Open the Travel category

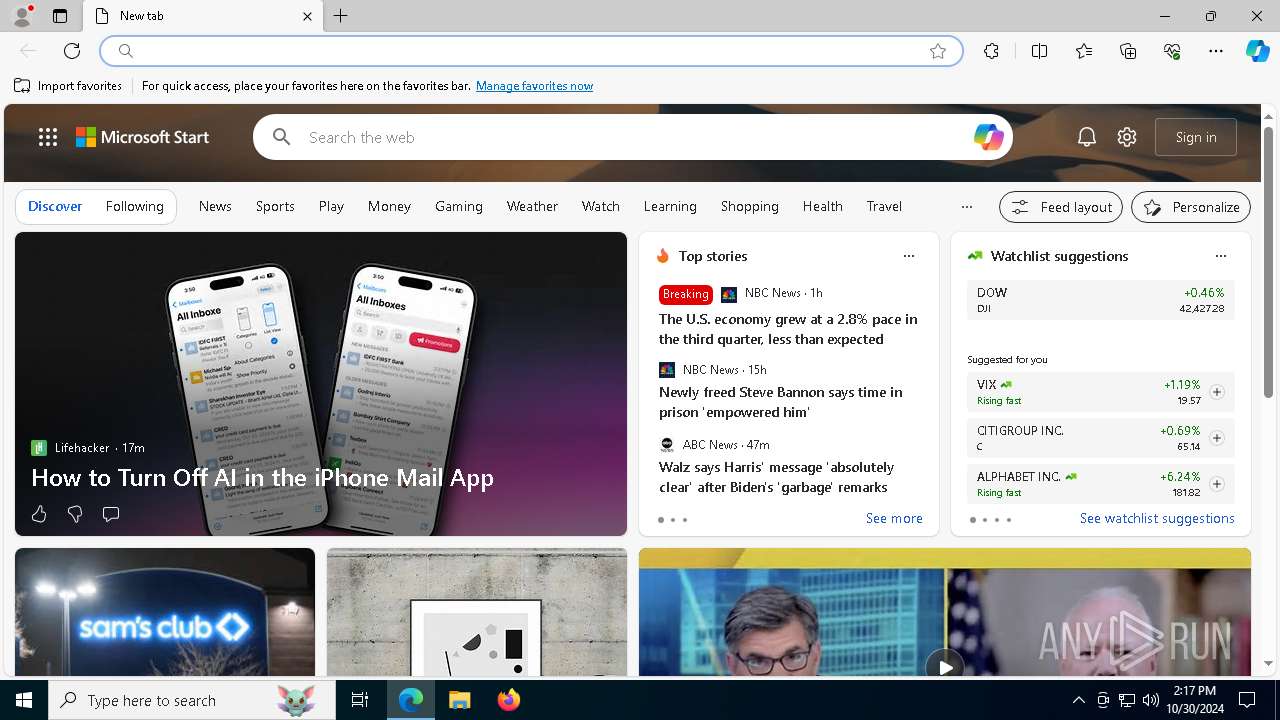click(x=884, y=206)
